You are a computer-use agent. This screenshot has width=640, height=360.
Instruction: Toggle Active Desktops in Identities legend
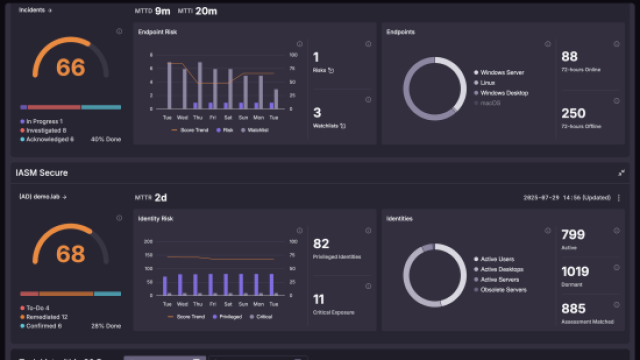(498, 269)
